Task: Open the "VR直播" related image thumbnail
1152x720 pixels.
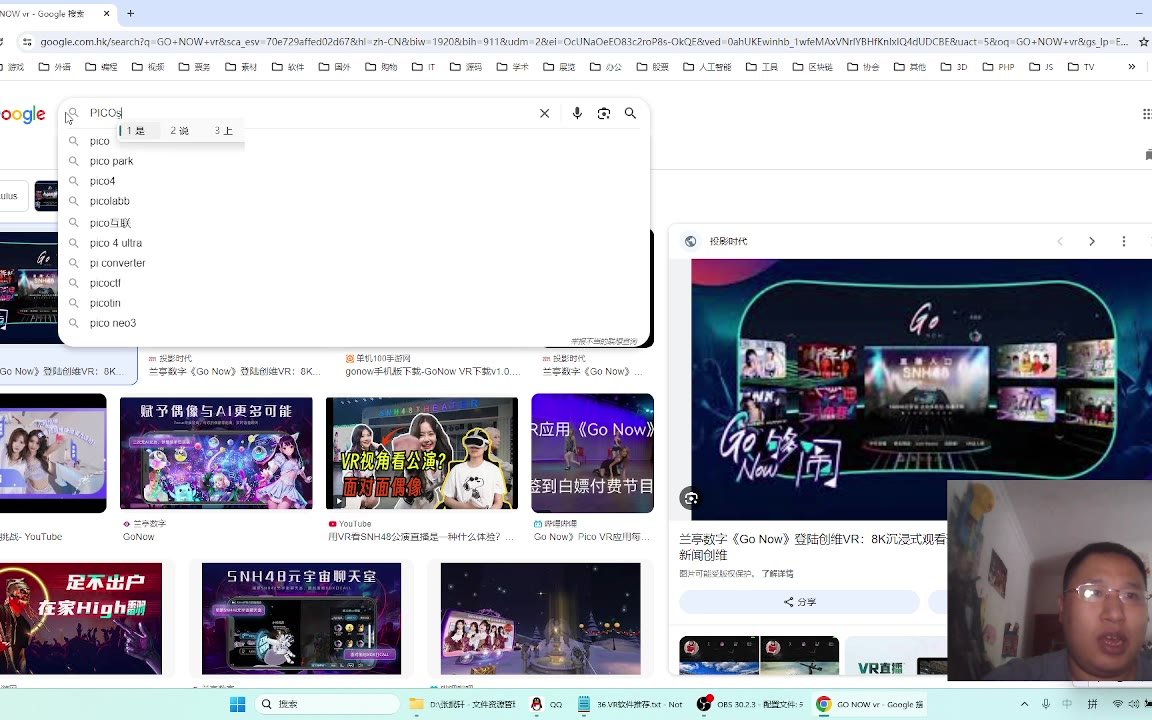Action: click(x=896, y=655)
